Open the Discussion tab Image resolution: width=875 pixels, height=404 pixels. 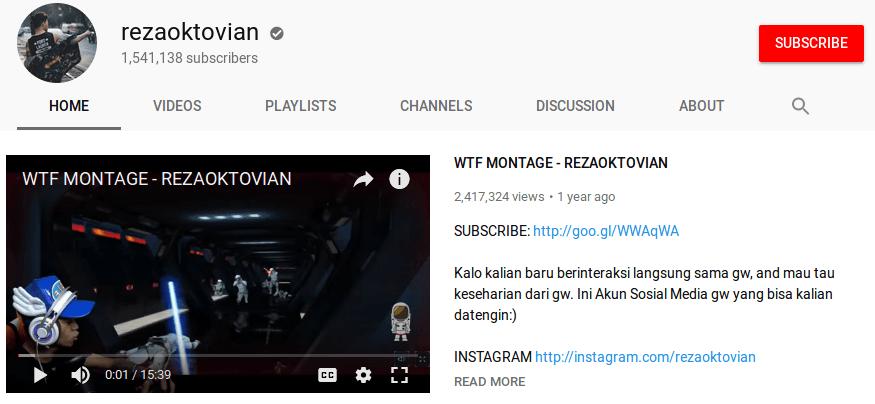coord(575,106)
